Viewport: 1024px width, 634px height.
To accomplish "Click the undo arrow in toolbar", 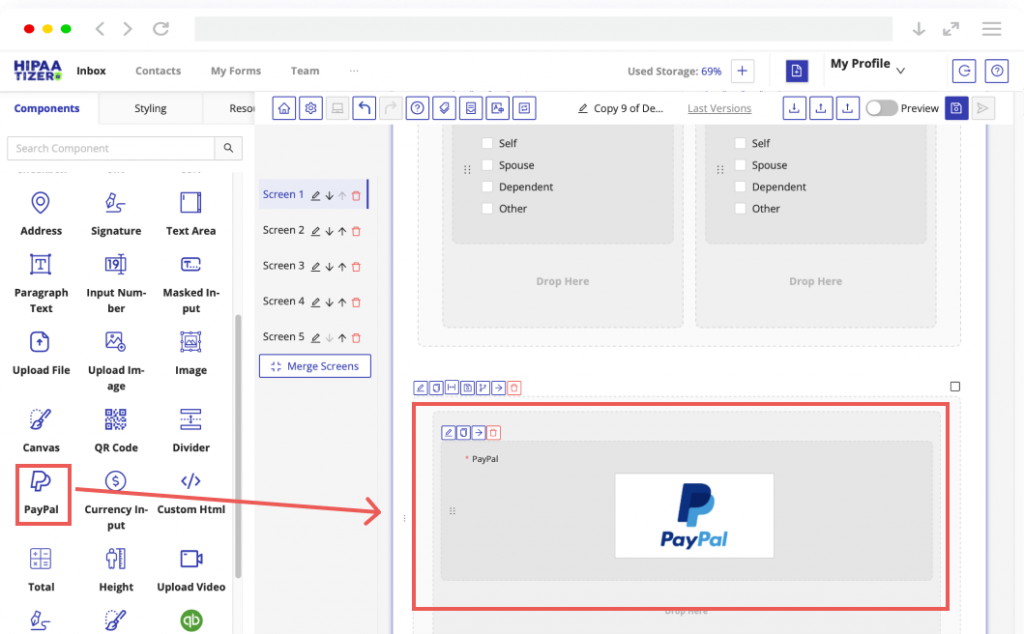I will (x=364, y=108).
